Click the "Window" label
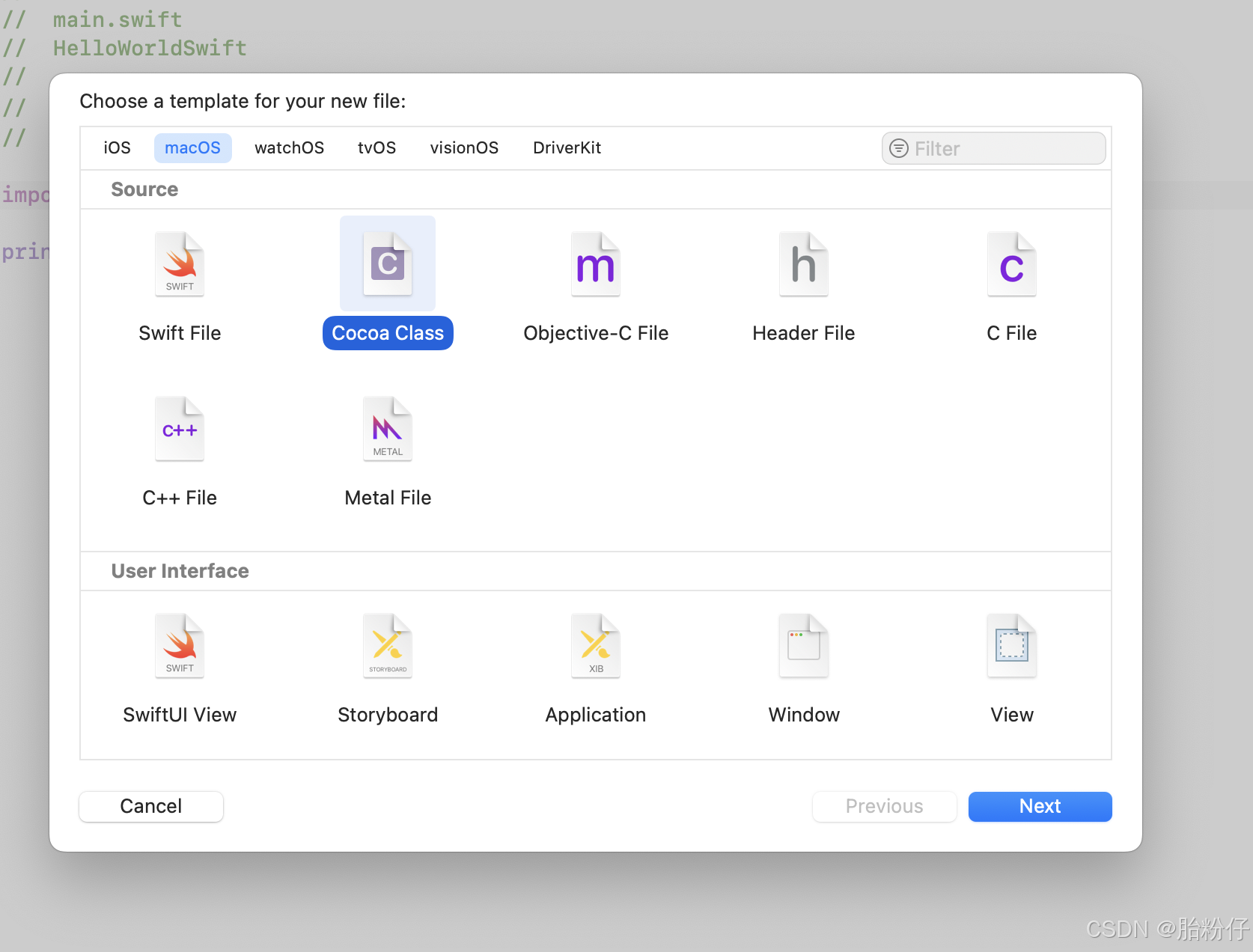Image resolution: width=1253 pixels, height=952 pixels. (804, 715)
